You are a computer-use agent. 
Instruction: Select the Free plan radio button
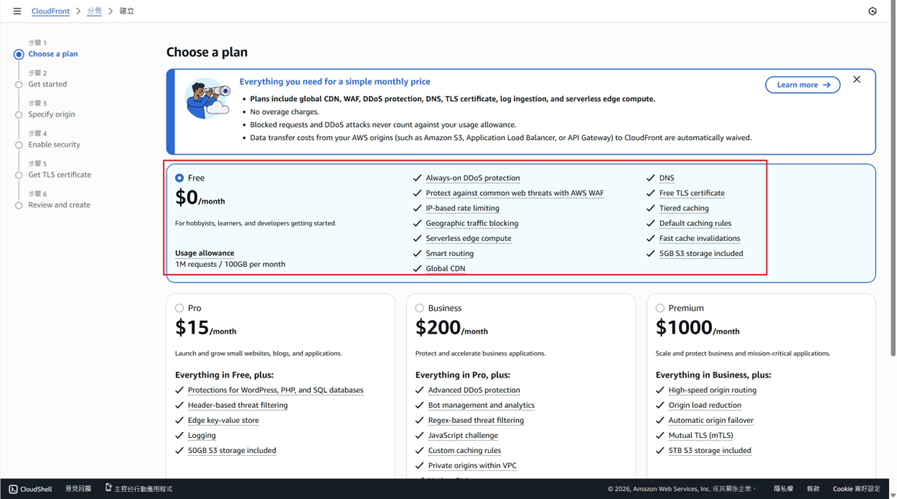[x=180, y=178]
